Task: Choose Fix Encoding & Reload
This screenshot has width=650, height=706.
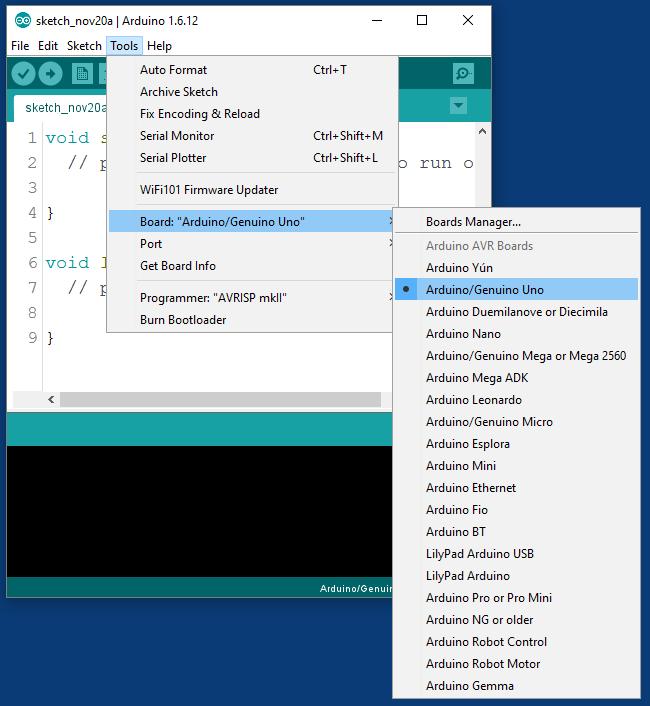Action: pos(252,114)
